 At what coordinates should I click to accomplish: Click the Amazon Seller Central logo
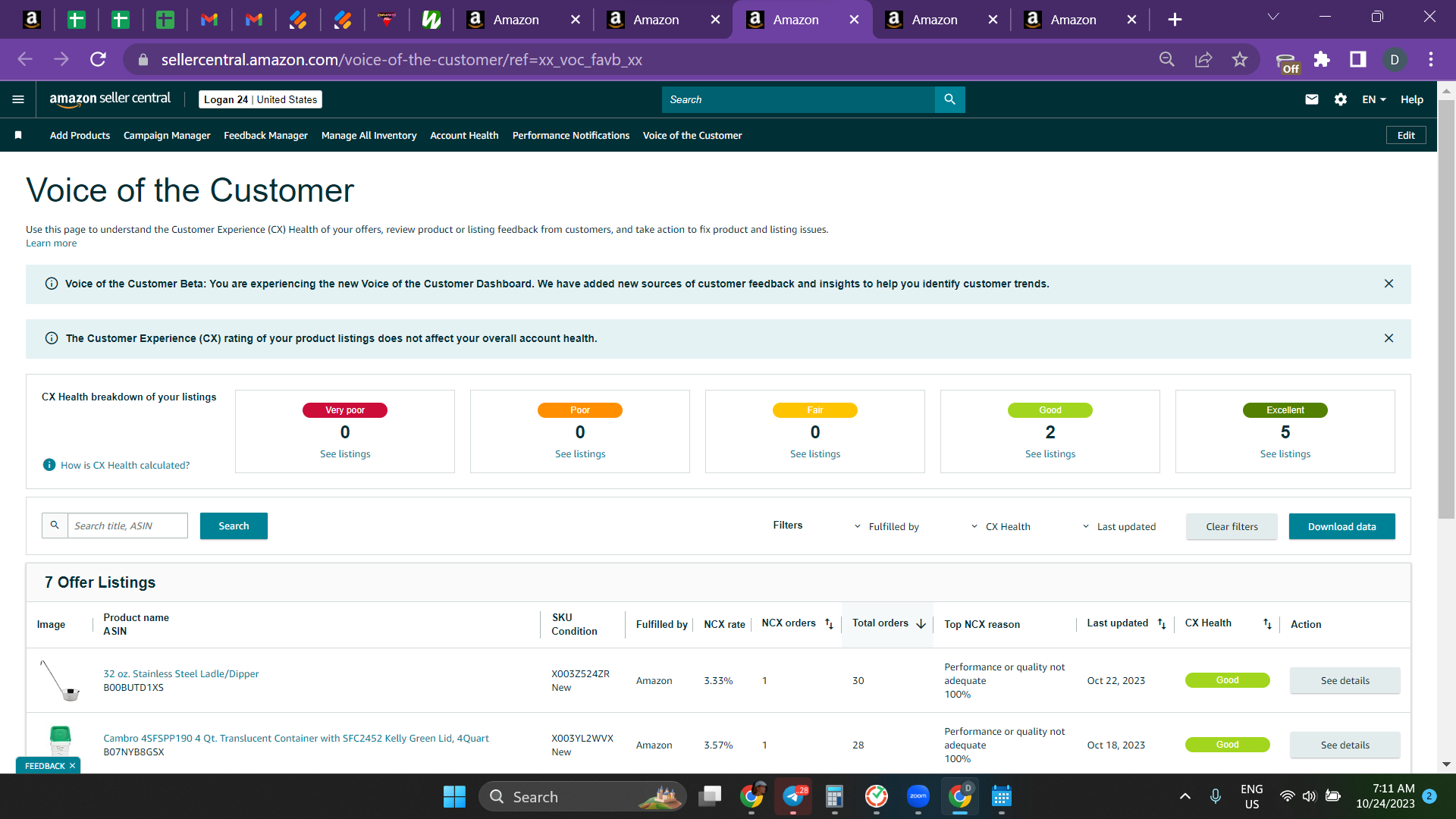coord(110,99)
